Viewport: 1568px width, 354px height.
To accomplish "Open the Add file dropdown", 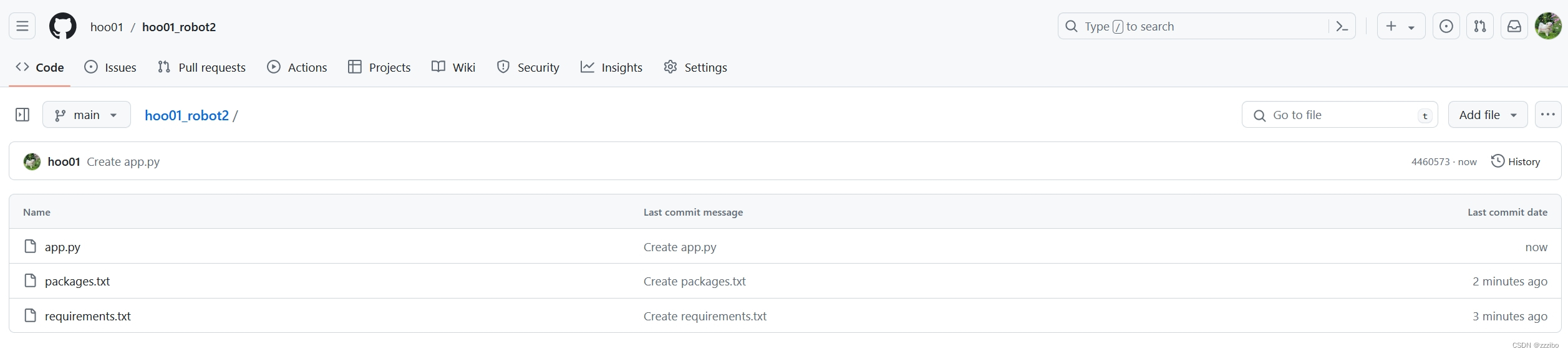I will (1487, 115).
